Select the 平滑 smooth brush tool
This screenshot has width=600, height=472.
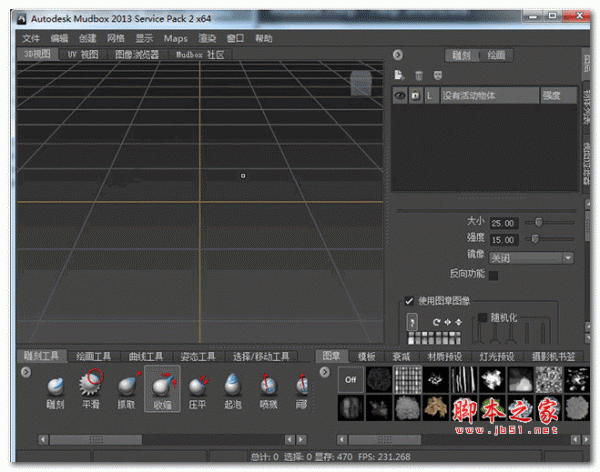[90, 385]
